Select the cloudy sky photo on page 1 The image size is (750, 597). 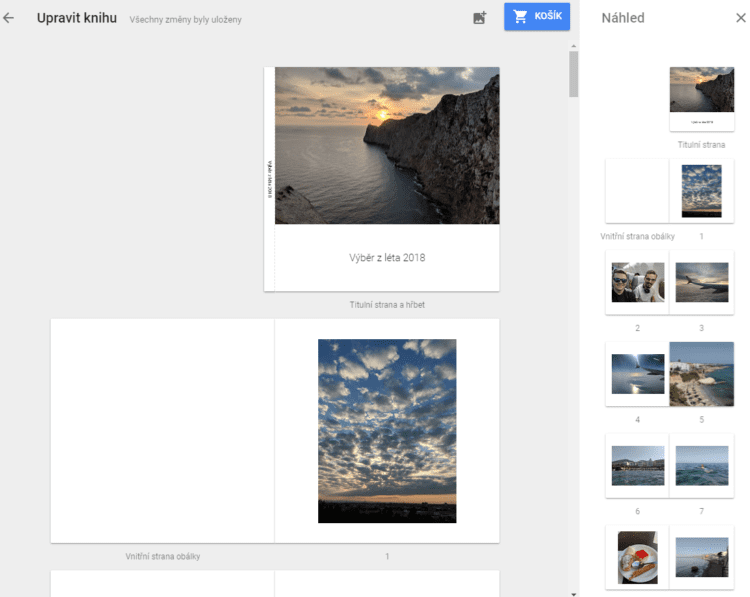[387, 431]
